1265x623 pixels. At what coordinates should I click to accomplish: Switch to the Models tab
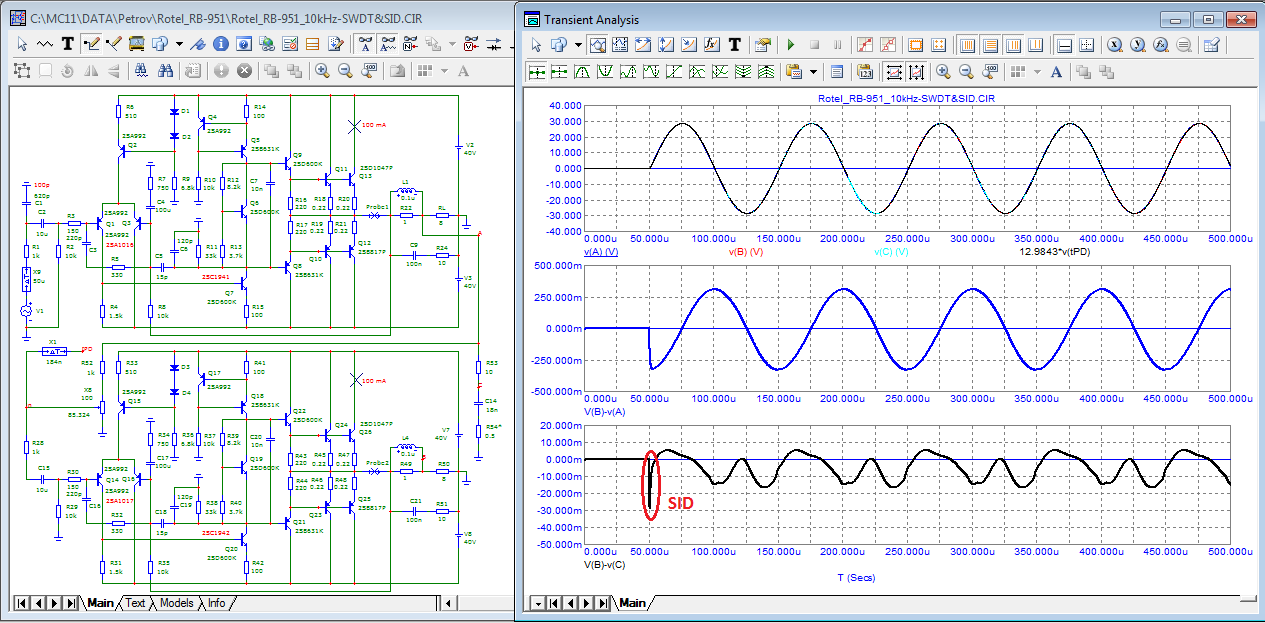176,603
